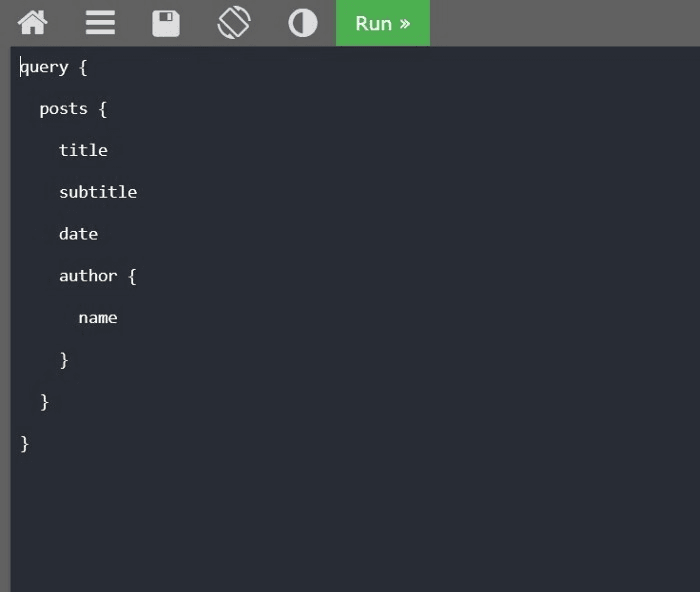Click the 'title' field in the query
Screen dimensions: 700x592
click(83, 150)
